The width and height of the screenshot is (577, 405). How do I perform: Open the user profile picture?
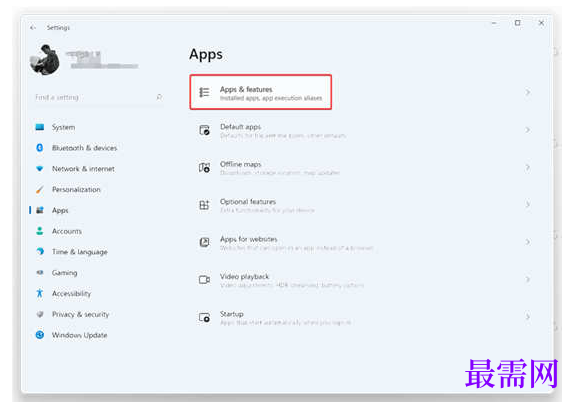pyautogui.click(x=45, y=59)
